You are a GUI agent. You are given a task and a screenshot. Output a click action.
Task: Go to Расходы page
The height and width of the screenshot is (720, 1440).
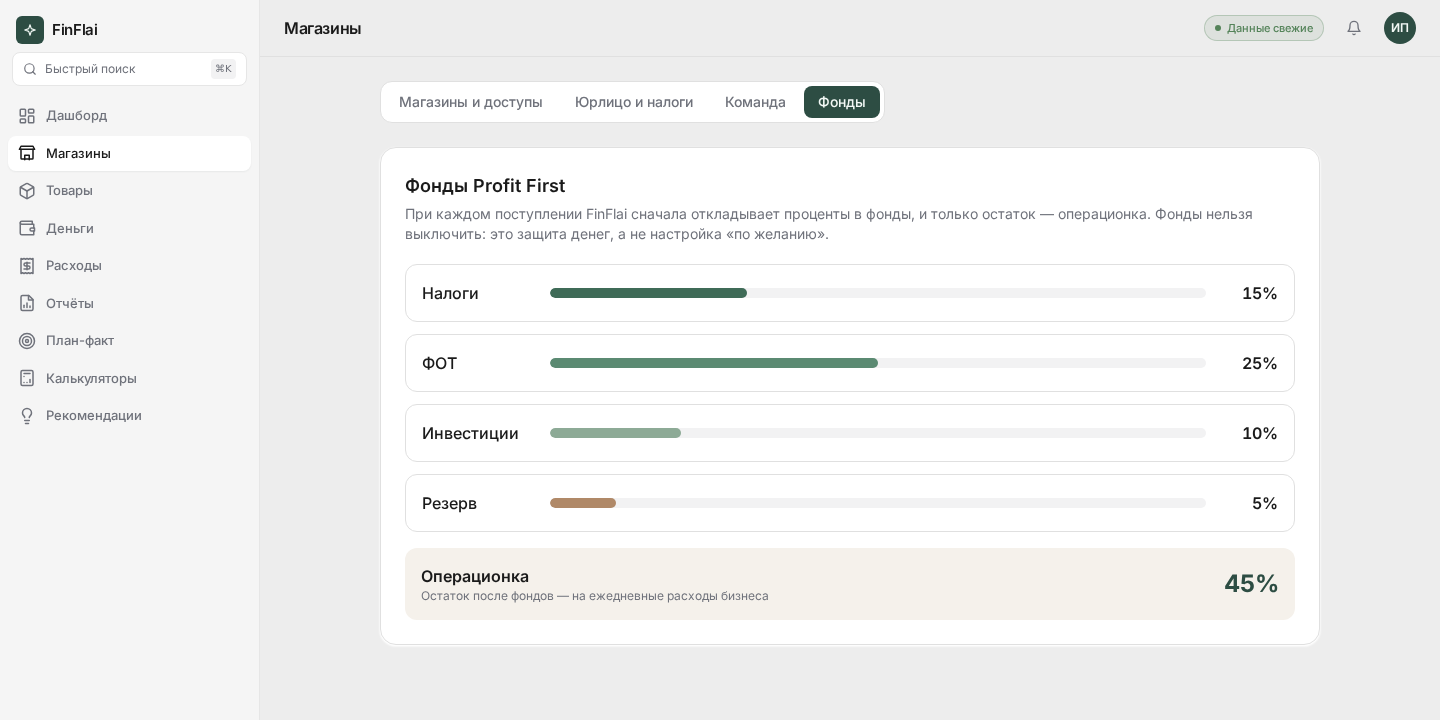(129, 266)
